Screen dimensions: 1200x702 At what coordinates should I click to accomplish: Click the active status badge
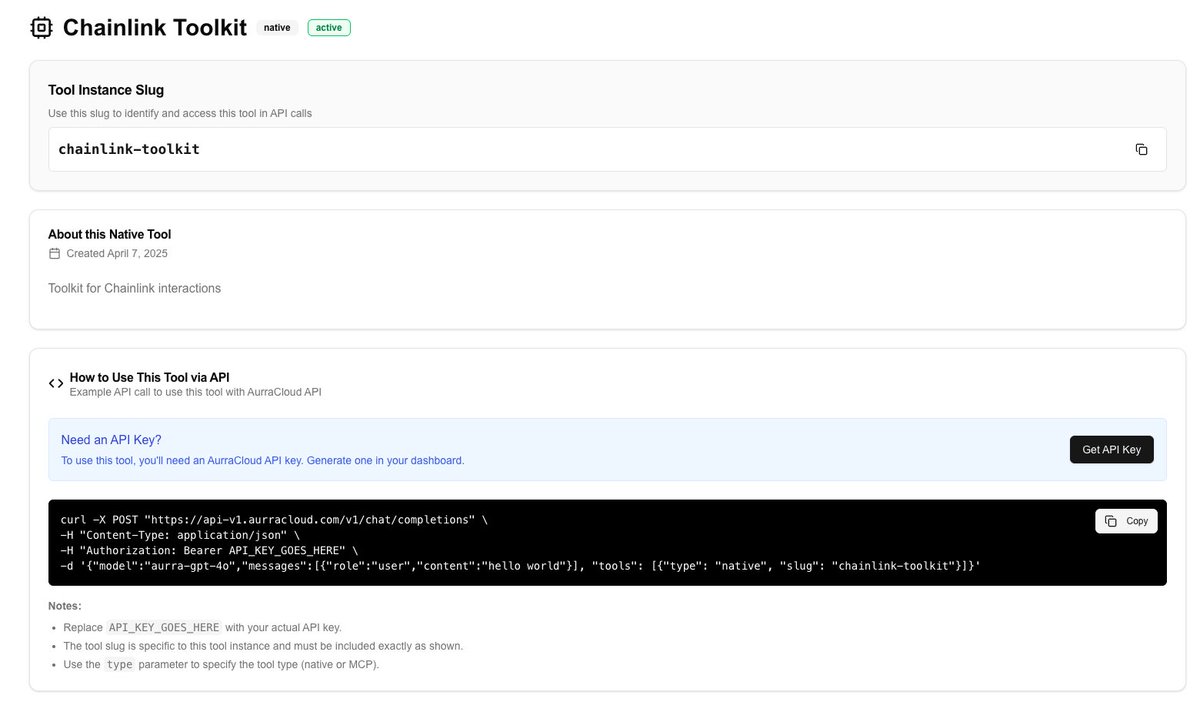329,28
